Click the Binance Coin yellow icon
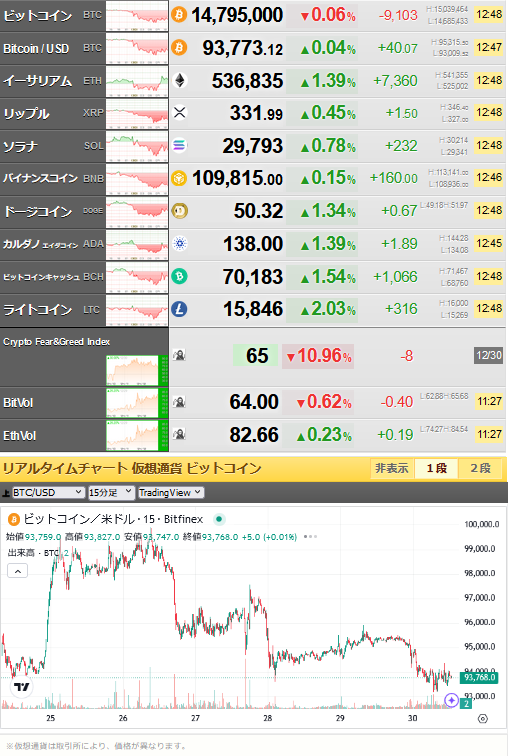 click(179, 178)
